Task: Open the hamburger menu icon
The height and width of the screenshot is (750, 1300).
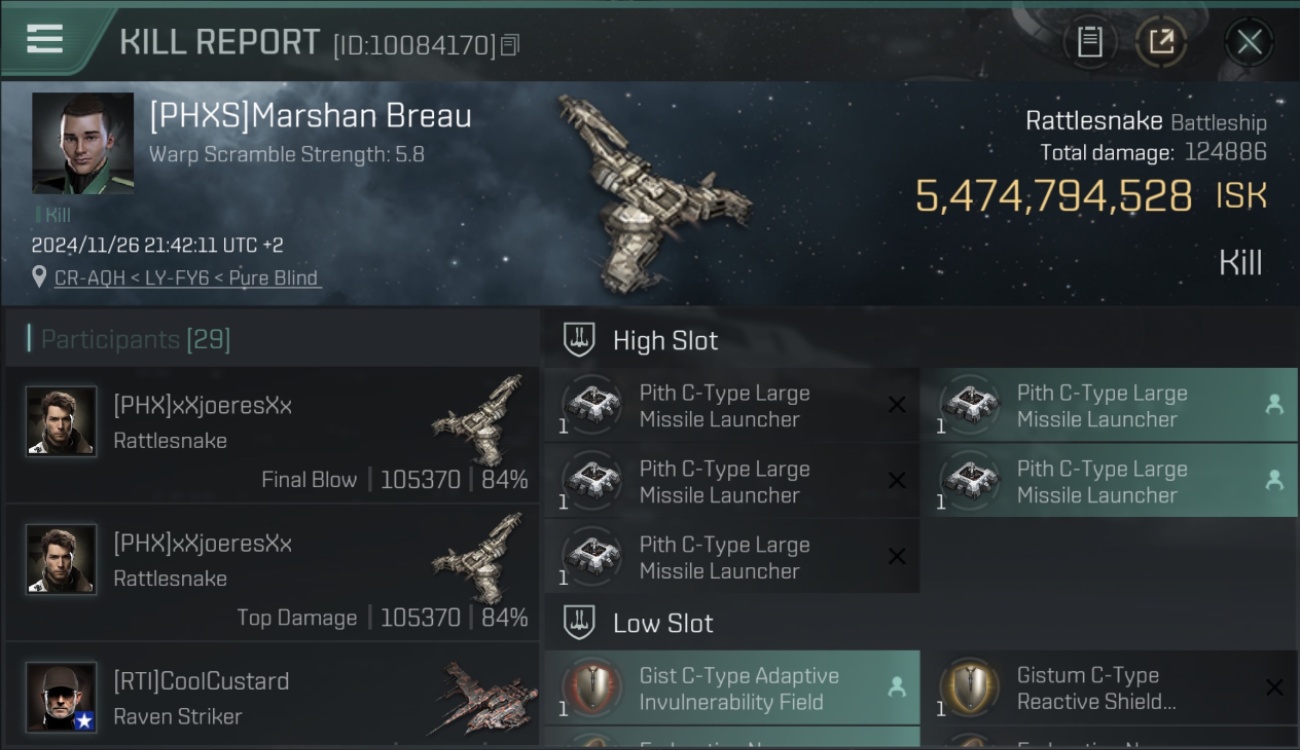Action: (x=45, y=39)
